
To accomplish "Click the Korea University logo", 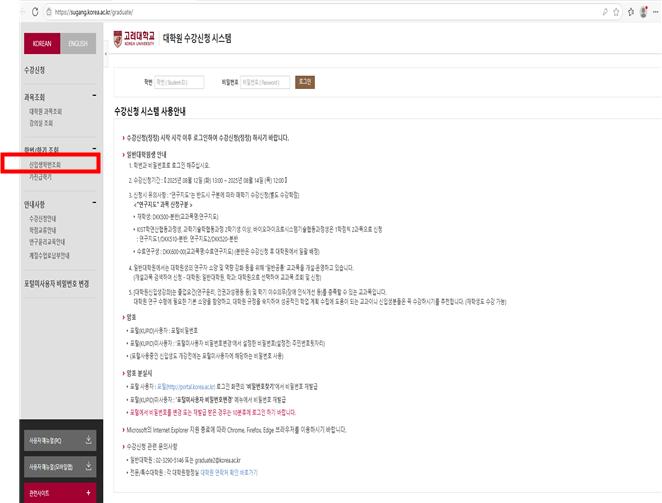I will [134, 39].
